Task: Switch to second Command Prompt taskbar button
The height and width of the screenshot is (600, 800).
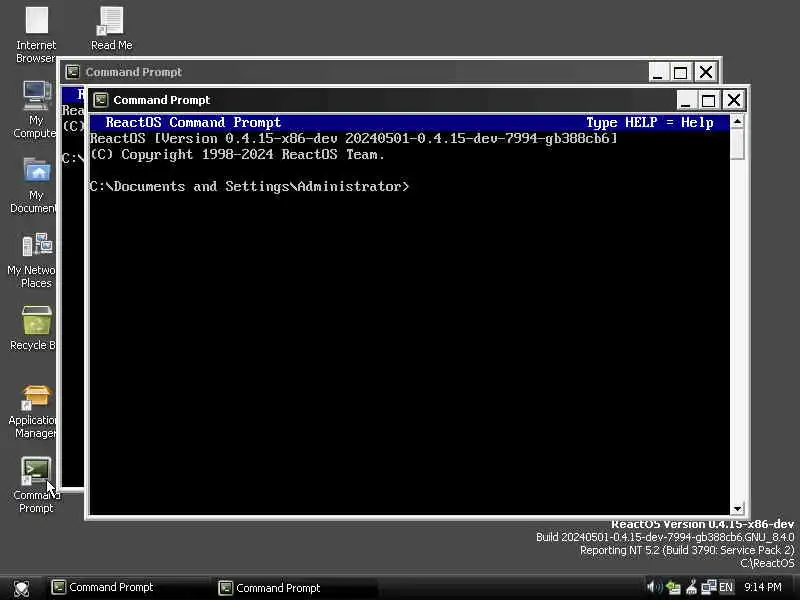Action: (x=297, y=588)
